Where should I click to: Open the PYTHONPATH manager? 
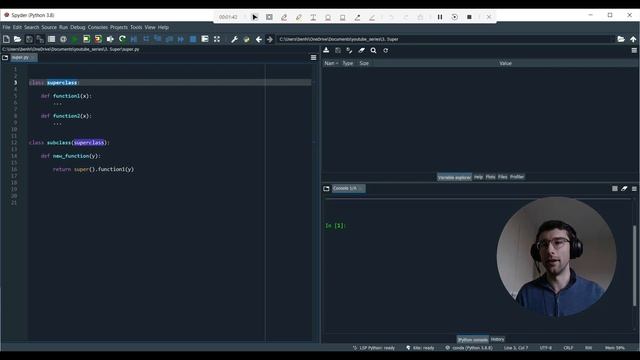[x=246, y=39]
